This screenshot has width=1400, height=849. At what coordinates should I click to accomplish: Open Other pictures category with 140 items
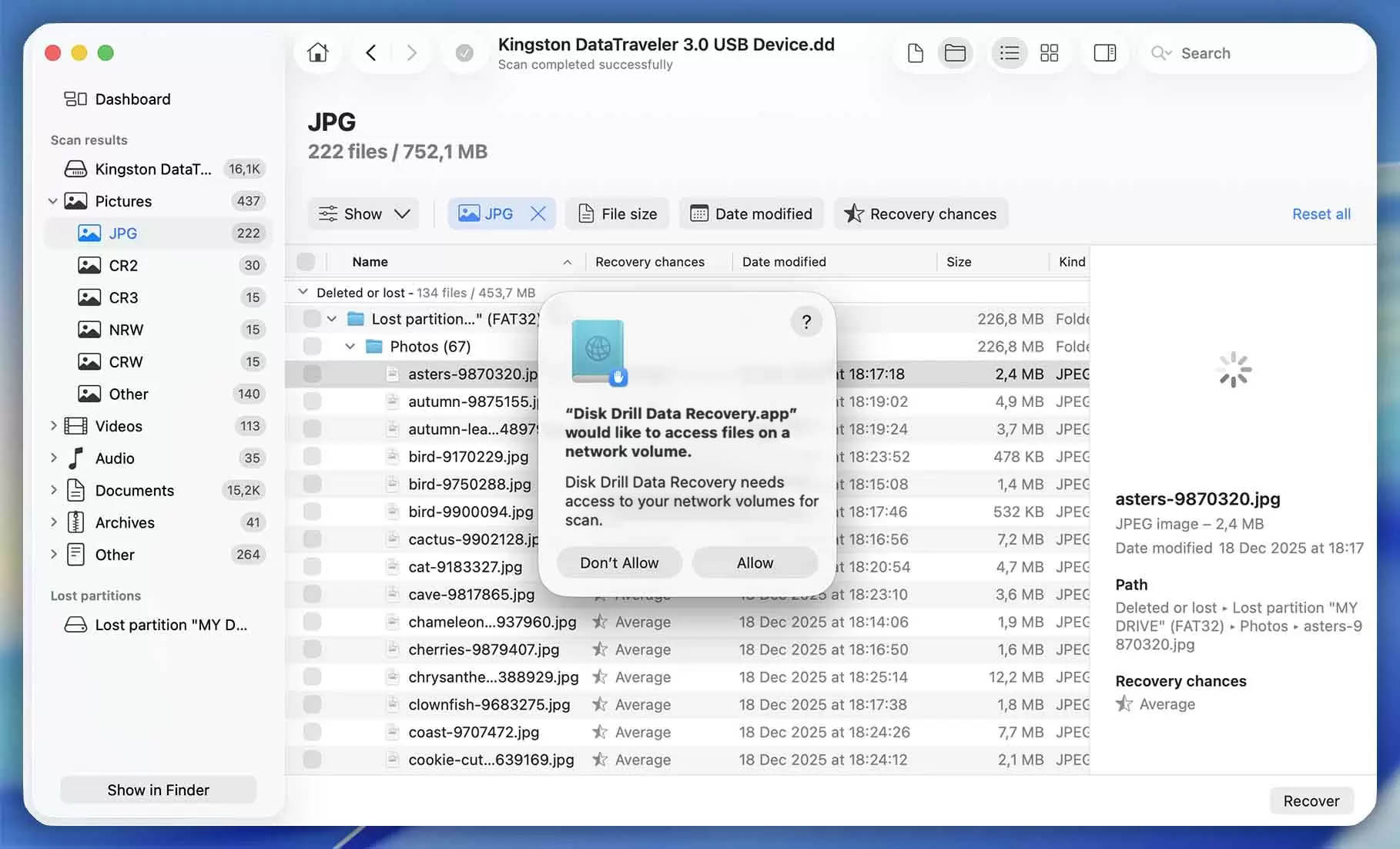157,394
